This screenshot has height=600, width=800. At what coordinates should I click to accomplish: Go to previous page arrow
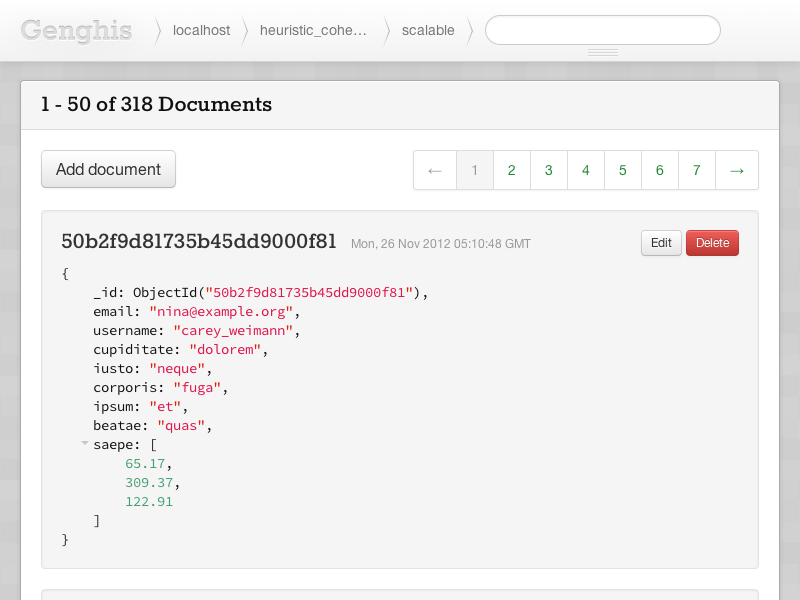click(435, 170)
